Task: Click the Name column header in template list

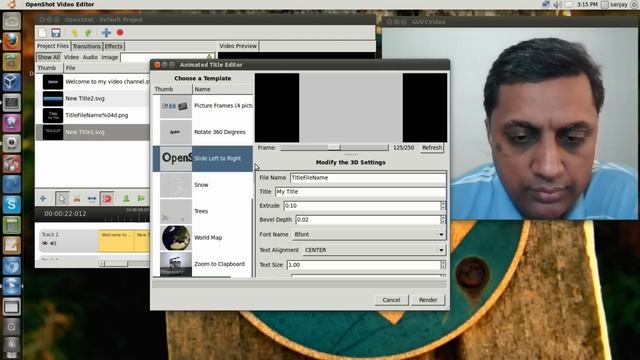Action: 222,89
